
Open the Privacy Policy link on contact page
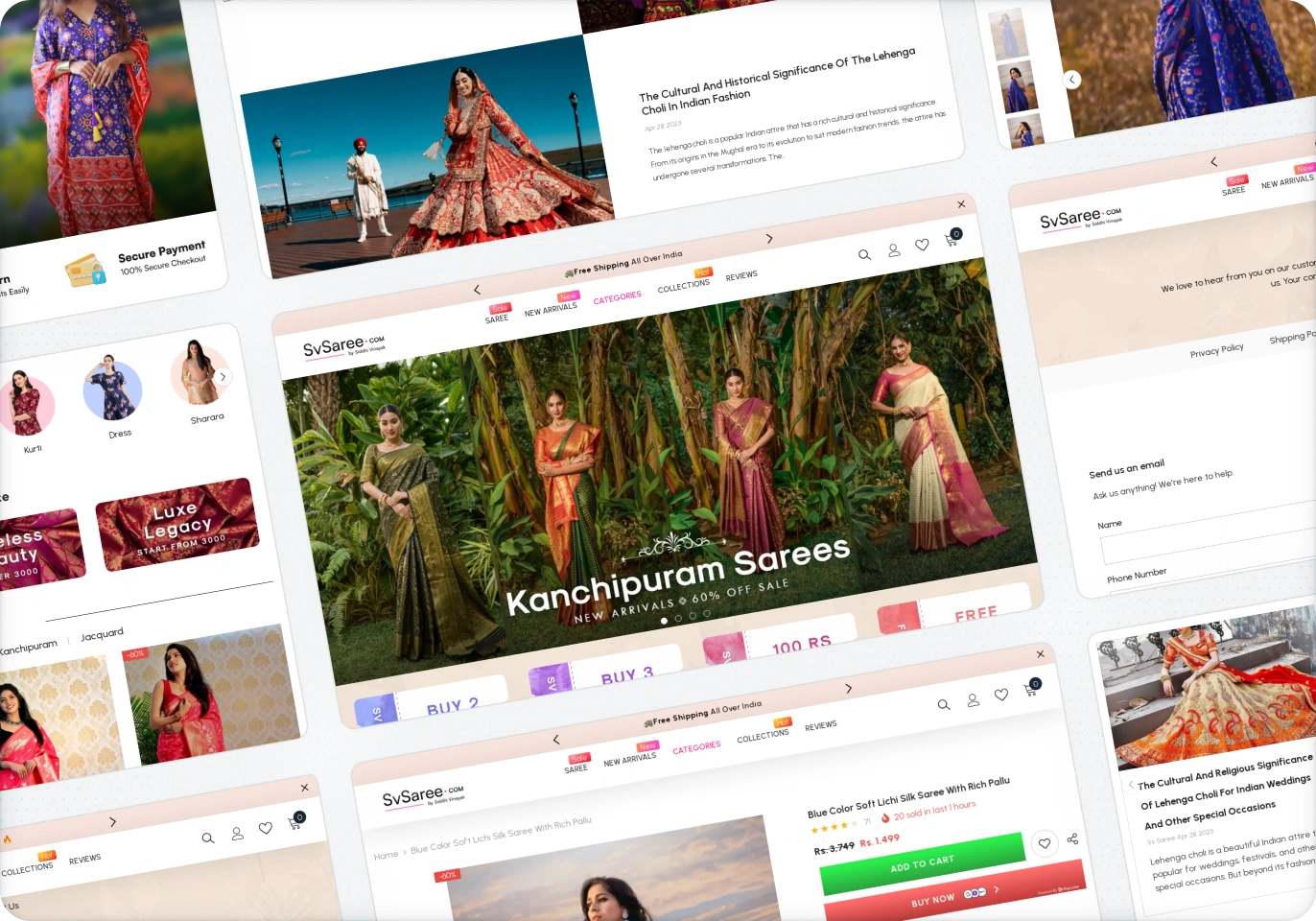[x=1217, y=351]
